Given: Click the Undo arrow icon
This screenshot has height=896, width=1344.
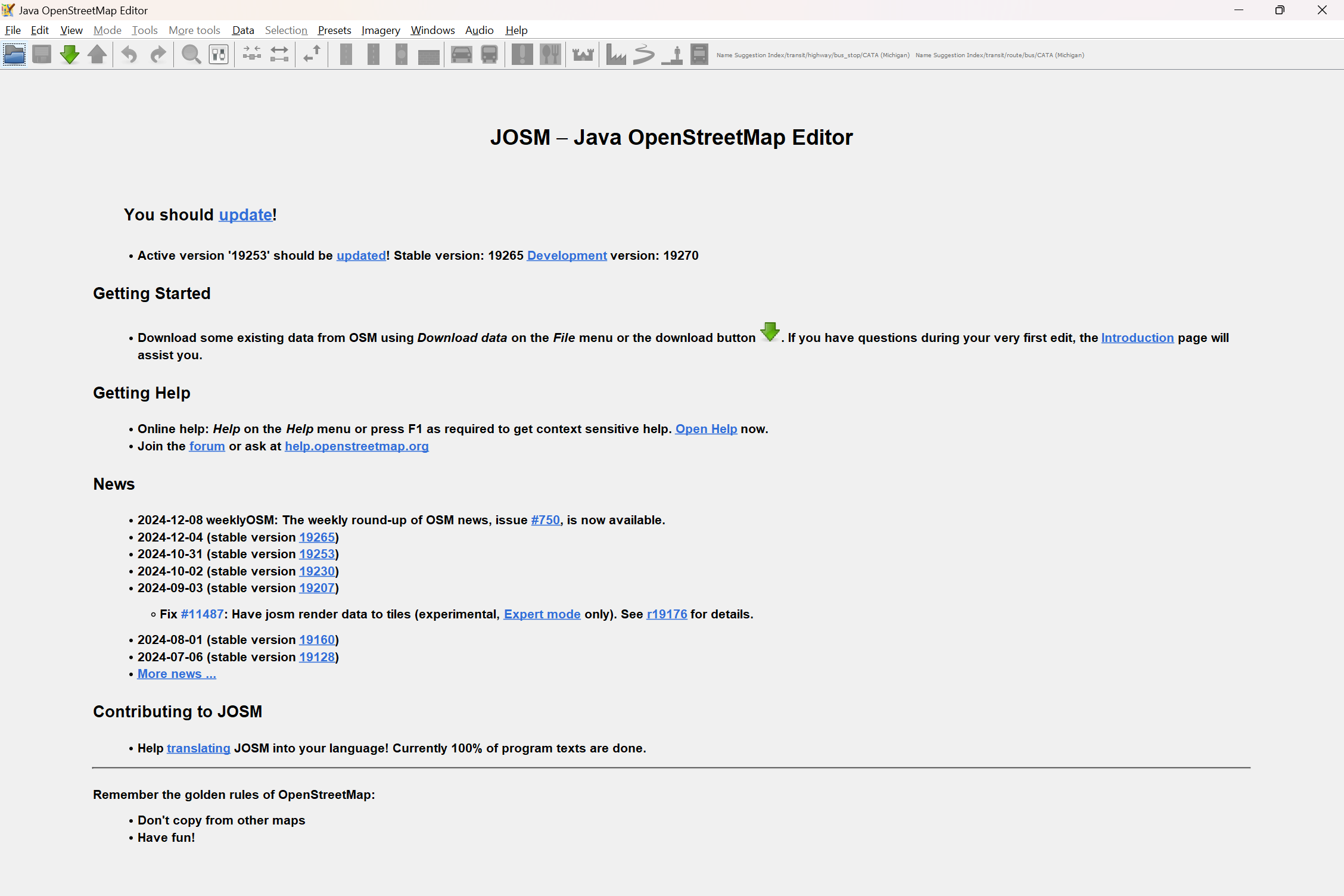Looking at the screenshot, I should pyautogui.click(x=129, y=55).
